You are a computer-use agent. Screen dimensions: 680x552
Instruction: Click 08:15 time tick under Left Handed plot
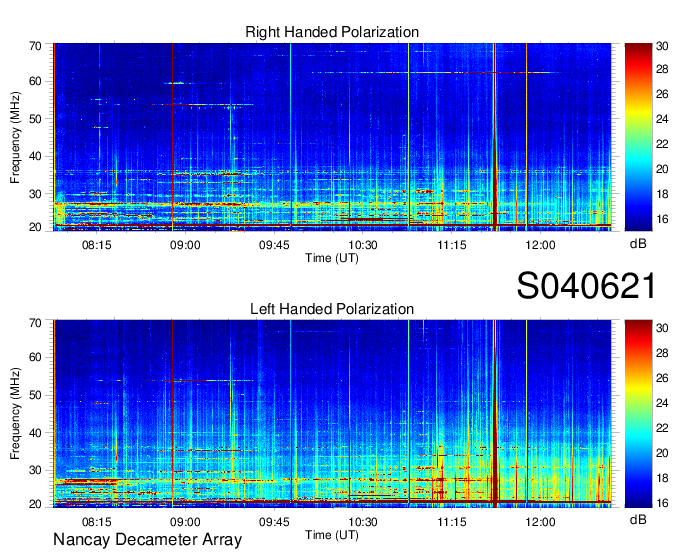point(97,522)
